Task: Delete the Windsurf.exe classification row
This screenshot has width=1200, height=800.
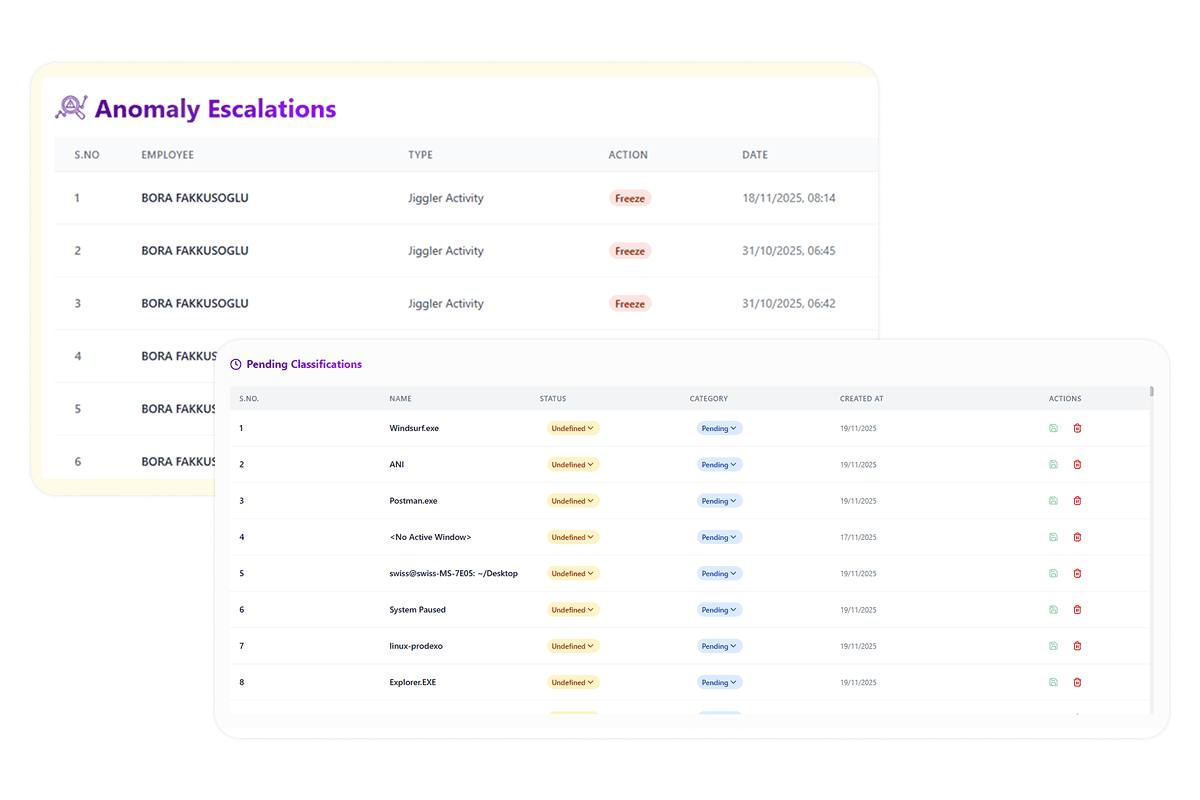Action: [x=1077, y=428]
